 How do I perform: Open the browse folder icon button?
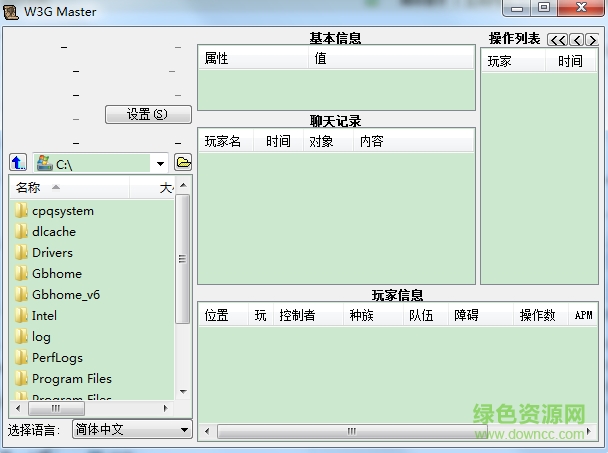coord(183,162)
